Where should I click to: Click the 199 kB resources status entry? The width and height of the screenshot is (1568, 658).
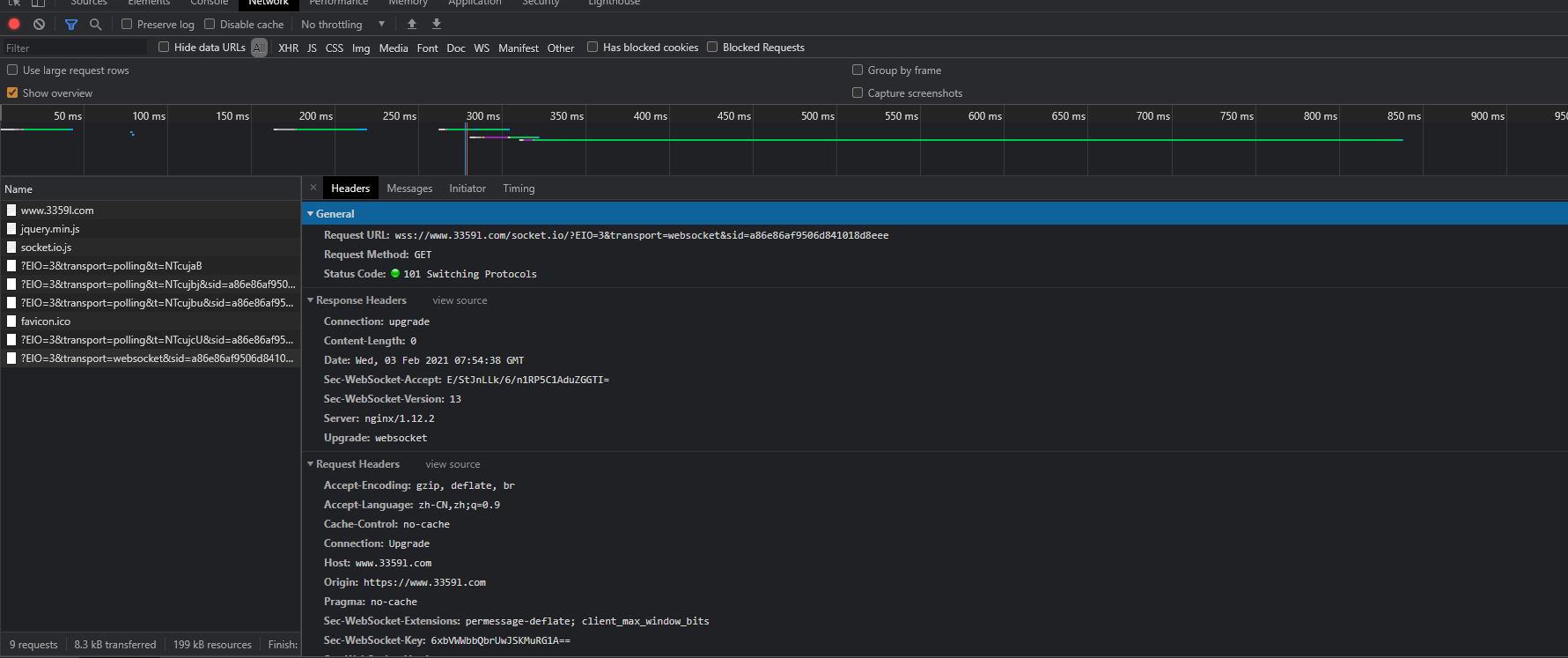[x=212, y=645]
